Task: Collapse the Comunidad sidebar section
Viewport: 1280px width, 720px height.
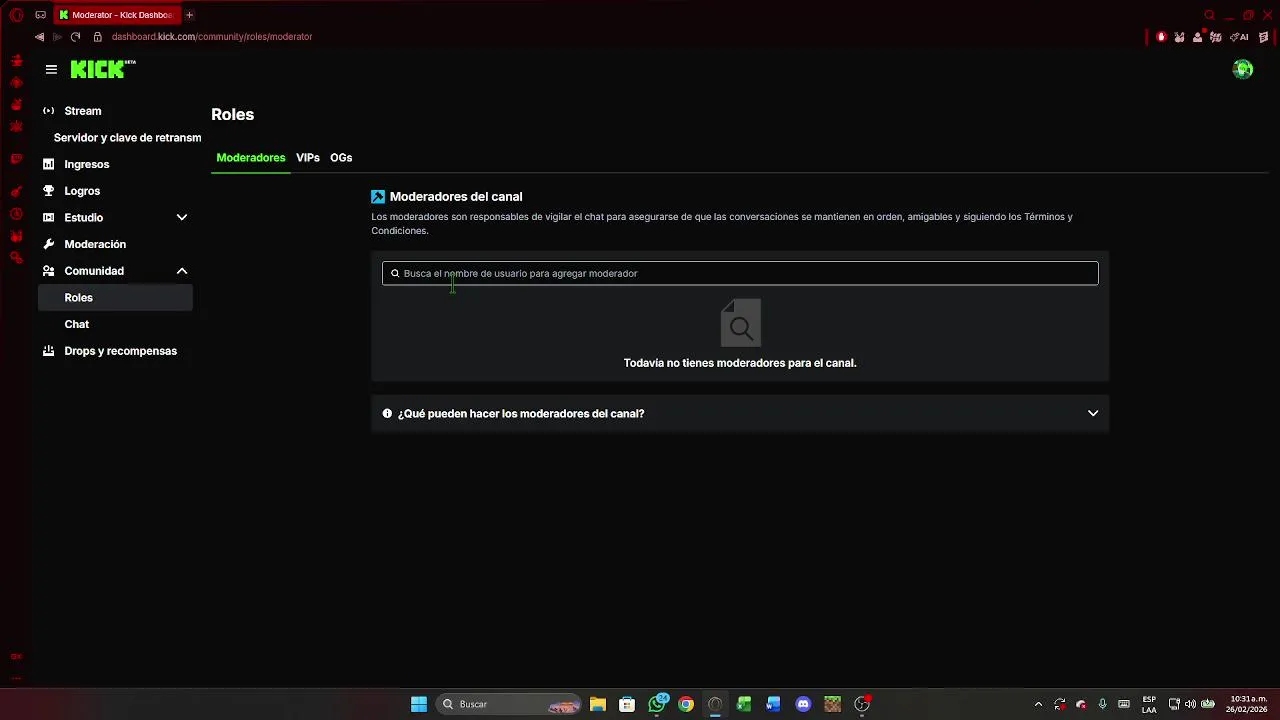Action: 182,271
